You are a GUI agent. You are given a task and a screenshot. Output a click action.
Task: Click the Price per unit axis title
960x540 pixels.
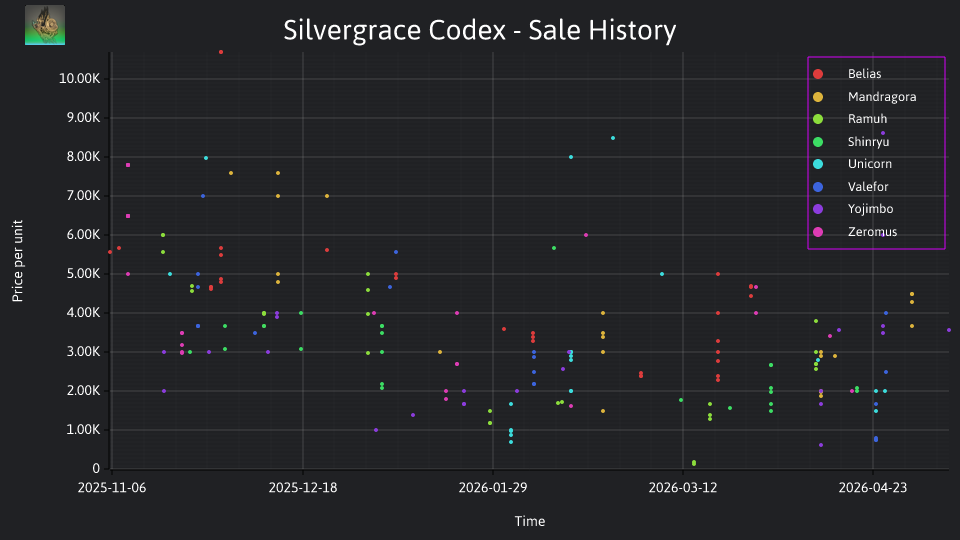(x=18, y=261)
